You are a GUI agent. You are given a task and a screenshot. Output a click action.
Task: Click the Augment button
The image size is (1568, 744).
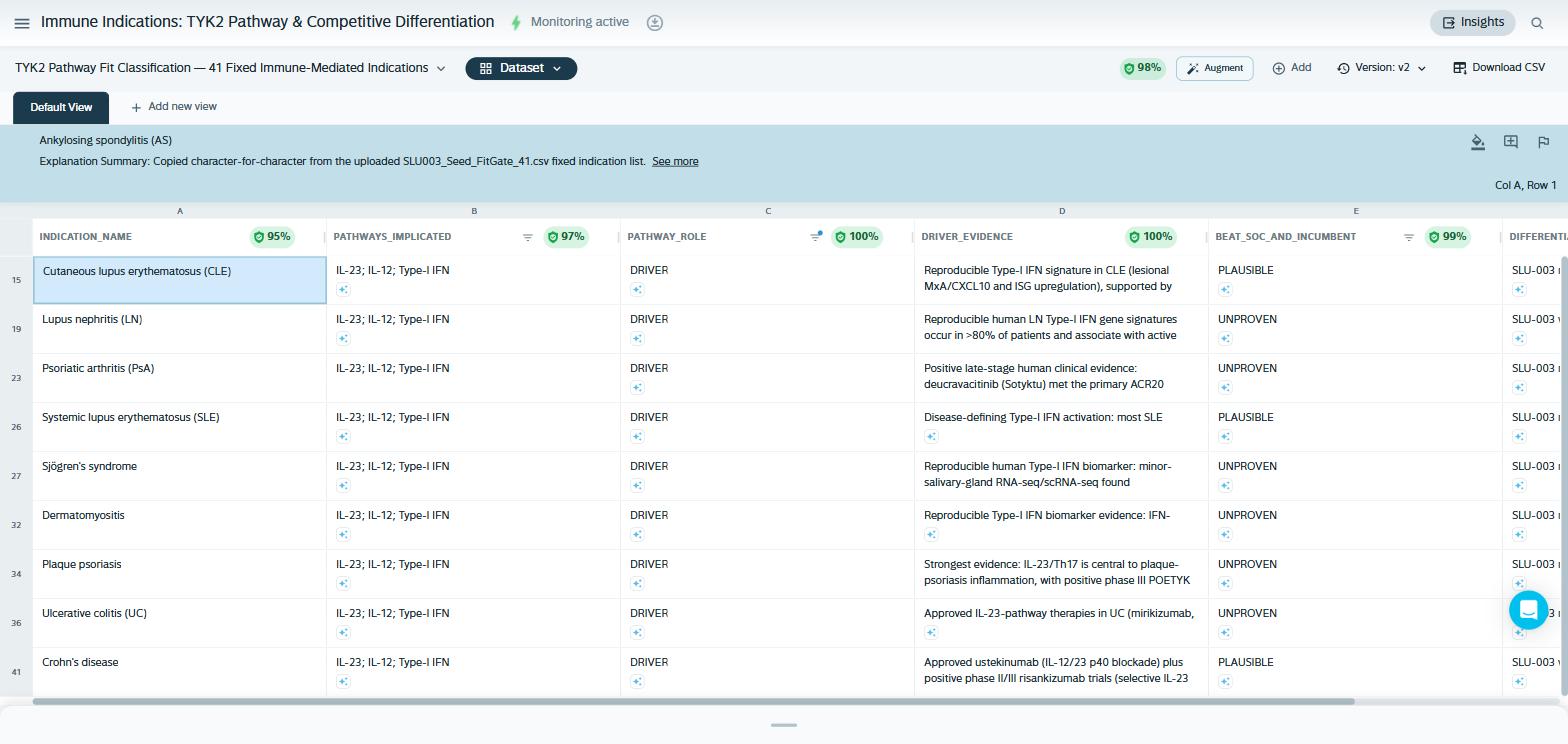click(x=1215, y=68)
